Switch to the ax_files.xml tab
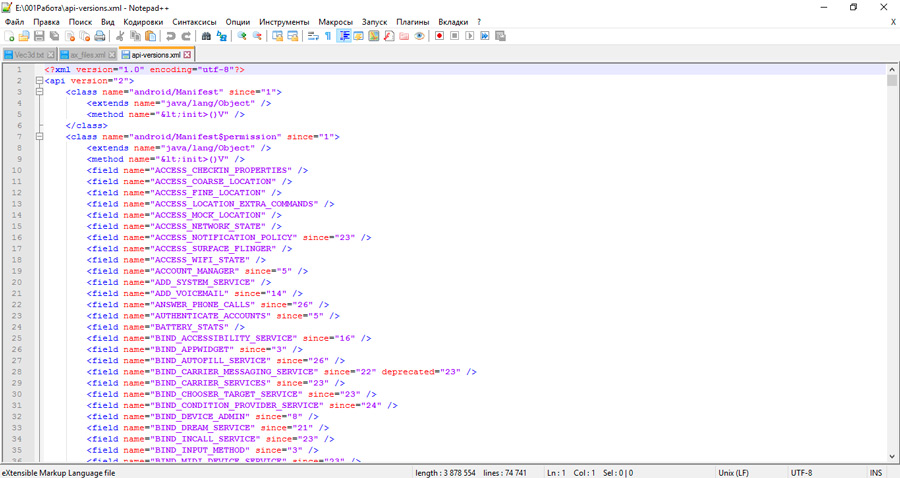The height and width of the screenshot is (478, 900). tap(87, 55)
